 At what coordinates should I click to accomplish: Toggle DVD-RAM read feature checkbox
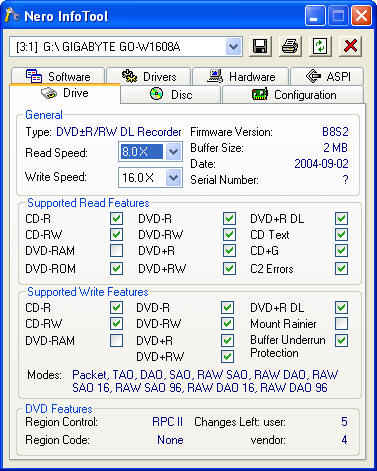(116, 250)
